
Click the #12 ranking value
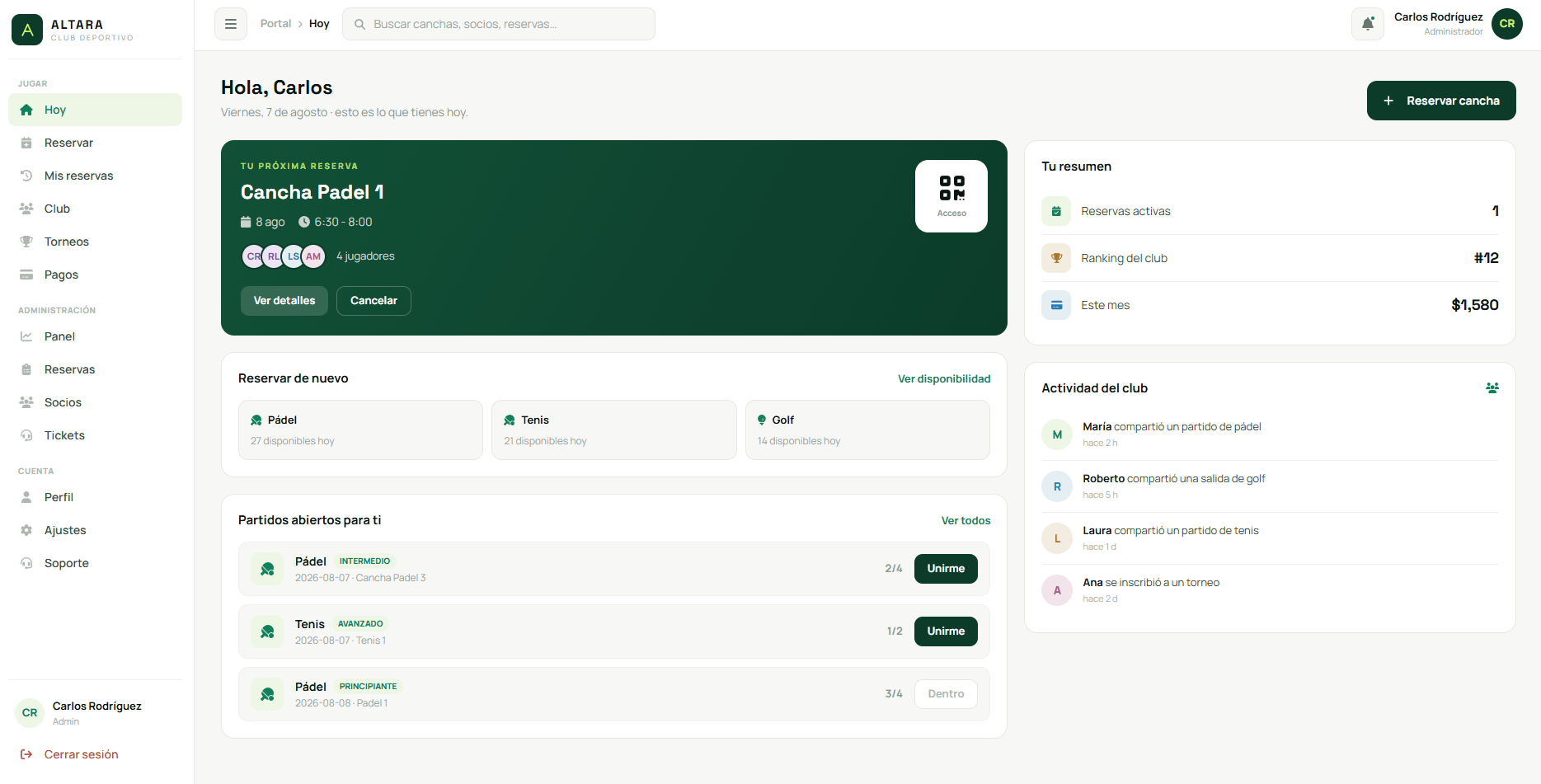pyautogui.click(x=1487, y=258)
